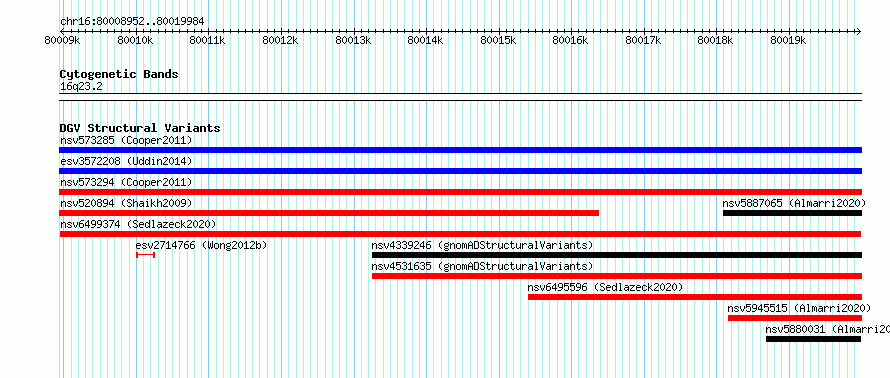Click the black bar for nsv4339246
Screen dimensions: 890x378
(x=616, y=255)
